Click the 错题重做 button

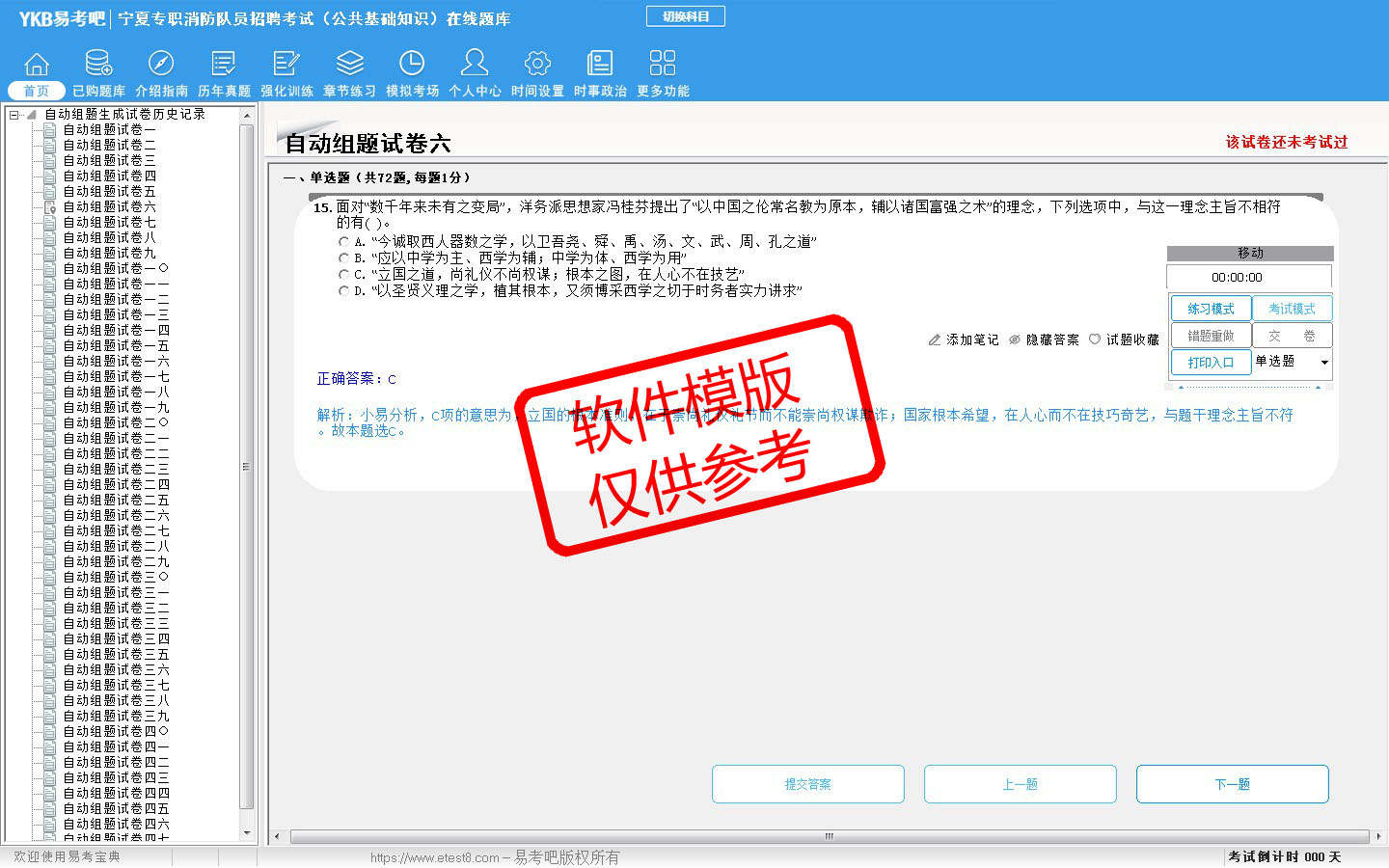[1212, 336]
